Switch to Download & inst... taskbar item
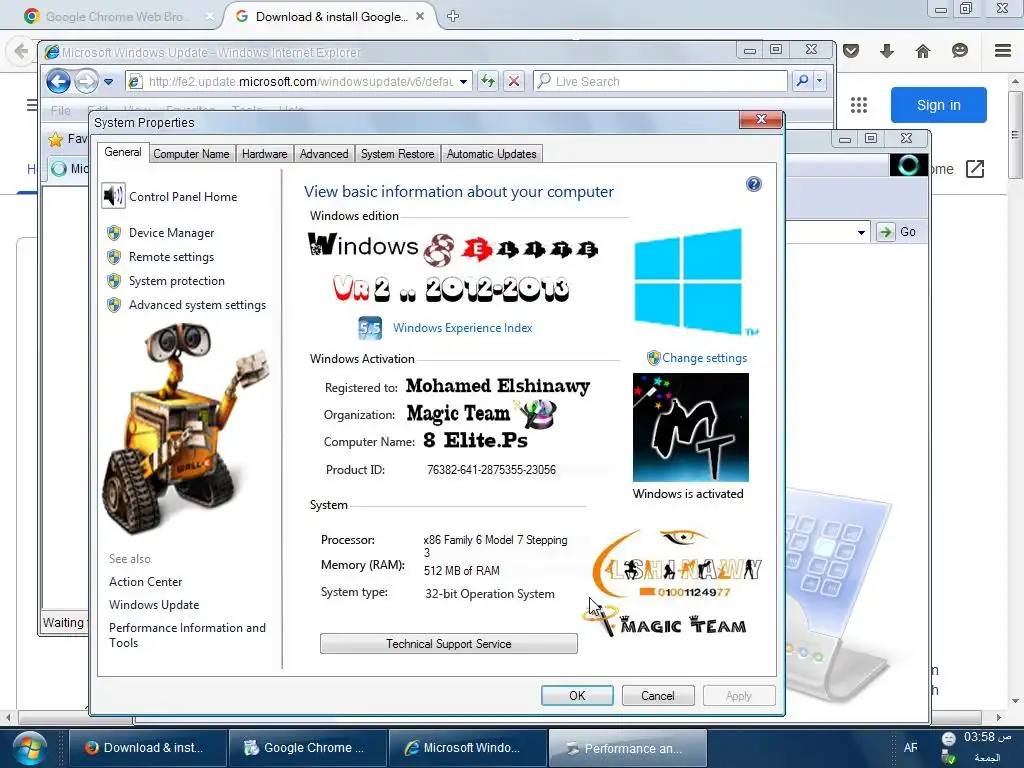This screenshot has width=1024, height=768. 148,748
